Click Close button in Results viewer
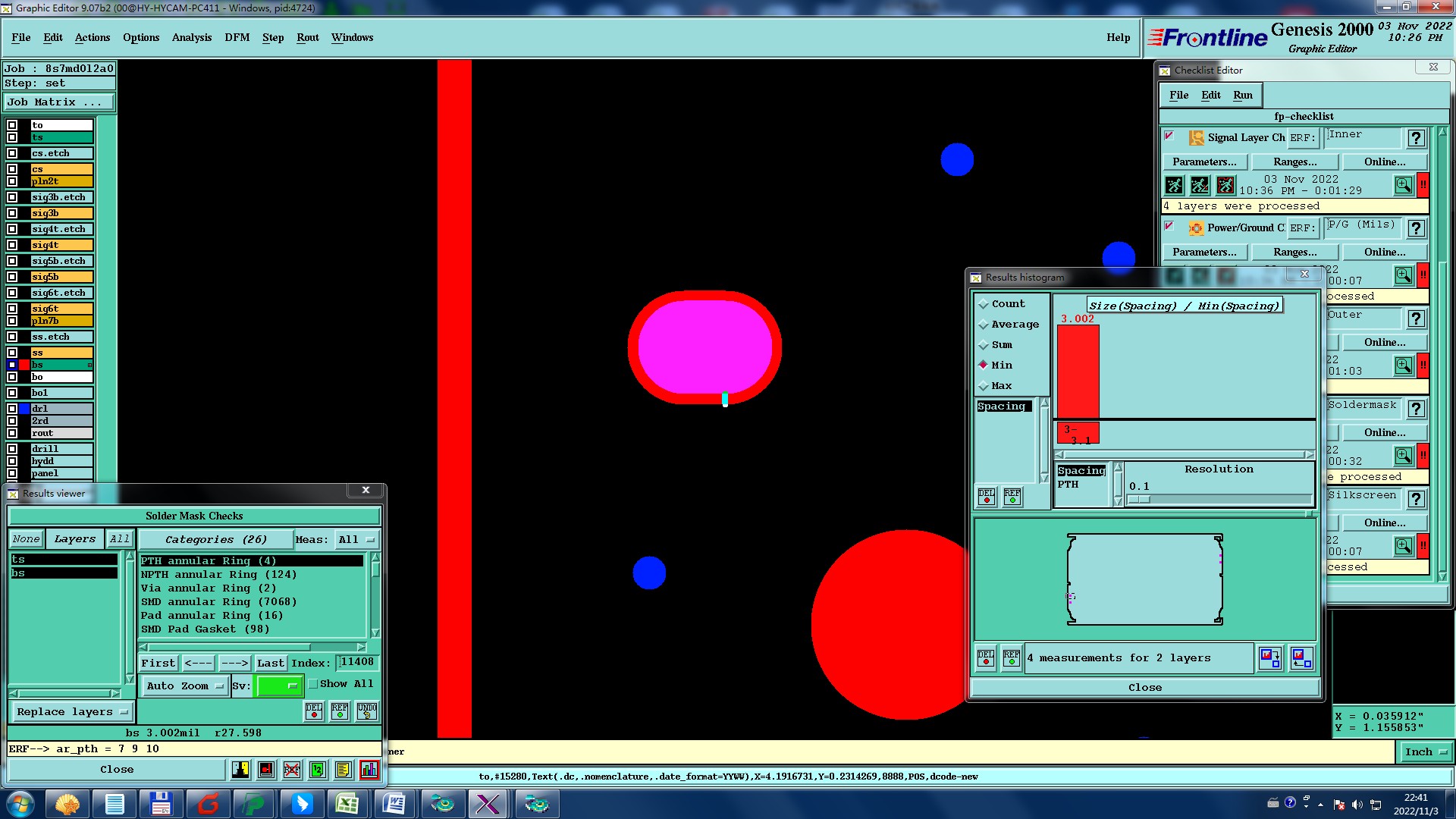Image resolution: width=1456 pixels, height=819 pixels. click(117, 770)
